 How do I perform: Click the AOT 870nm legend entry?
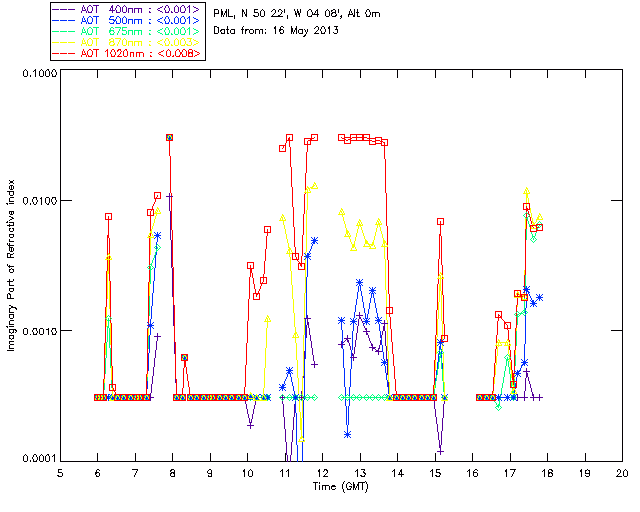[127, 42]
